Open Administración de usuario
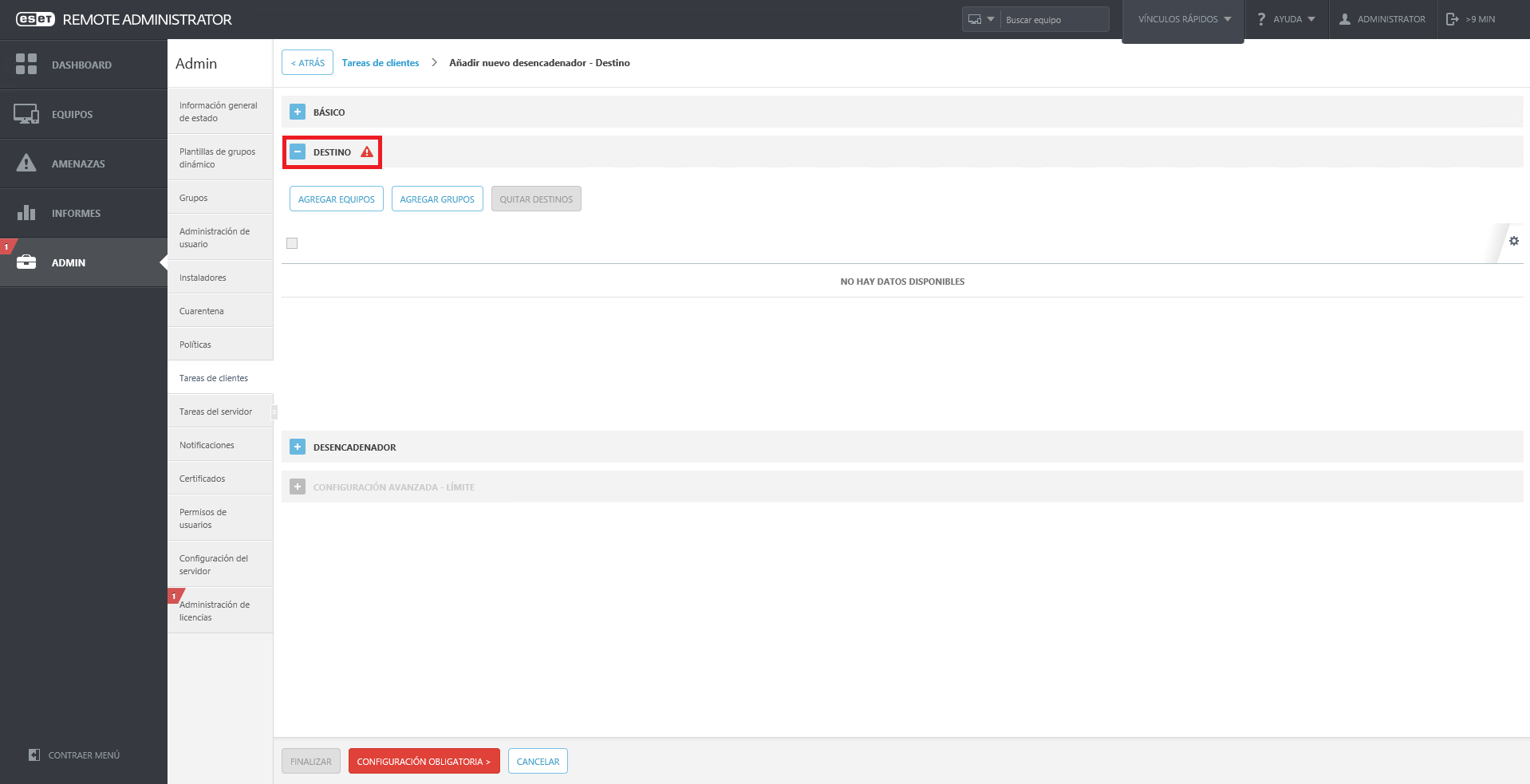This screenshot has width=1530, height=784. point(220,238)
